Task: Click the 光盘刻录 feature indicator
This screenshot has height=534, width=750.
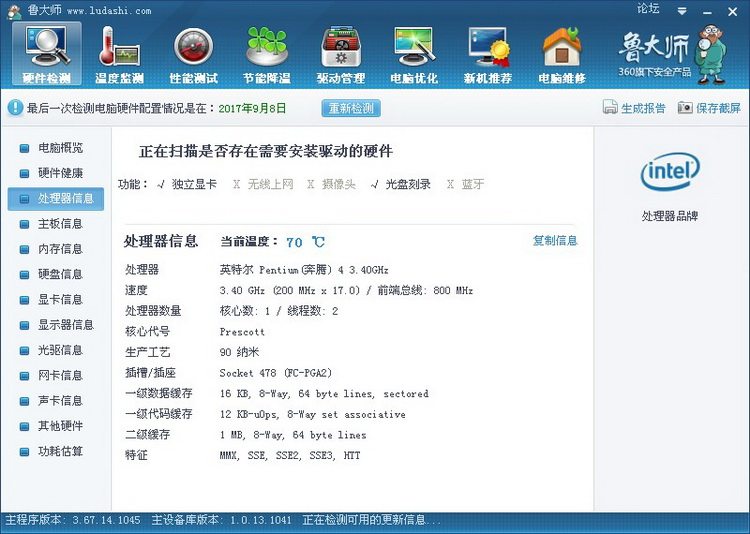Action: tap(401, 184)
